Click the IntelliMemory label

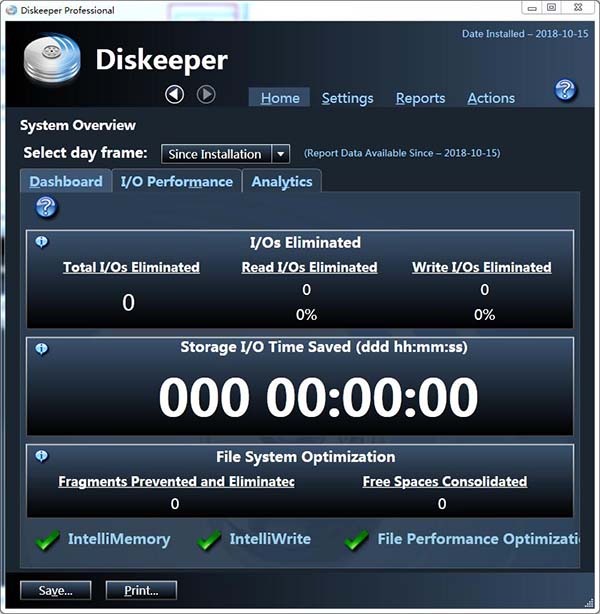pos(119,539)
